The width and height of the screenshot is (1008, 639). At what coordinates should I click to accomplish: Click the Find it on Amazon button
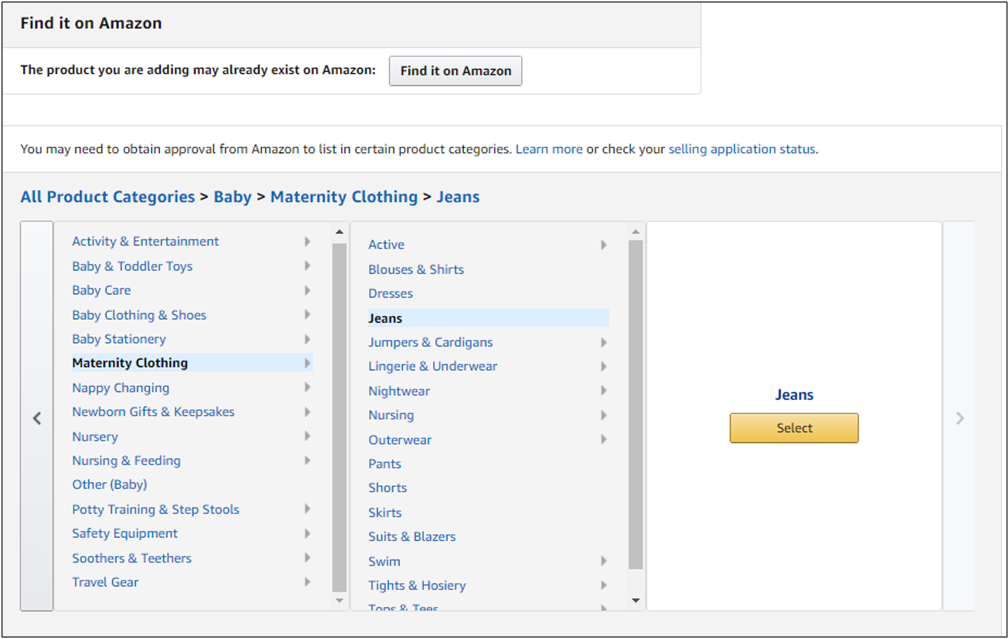pyautogui.click(x=455, y=71)
